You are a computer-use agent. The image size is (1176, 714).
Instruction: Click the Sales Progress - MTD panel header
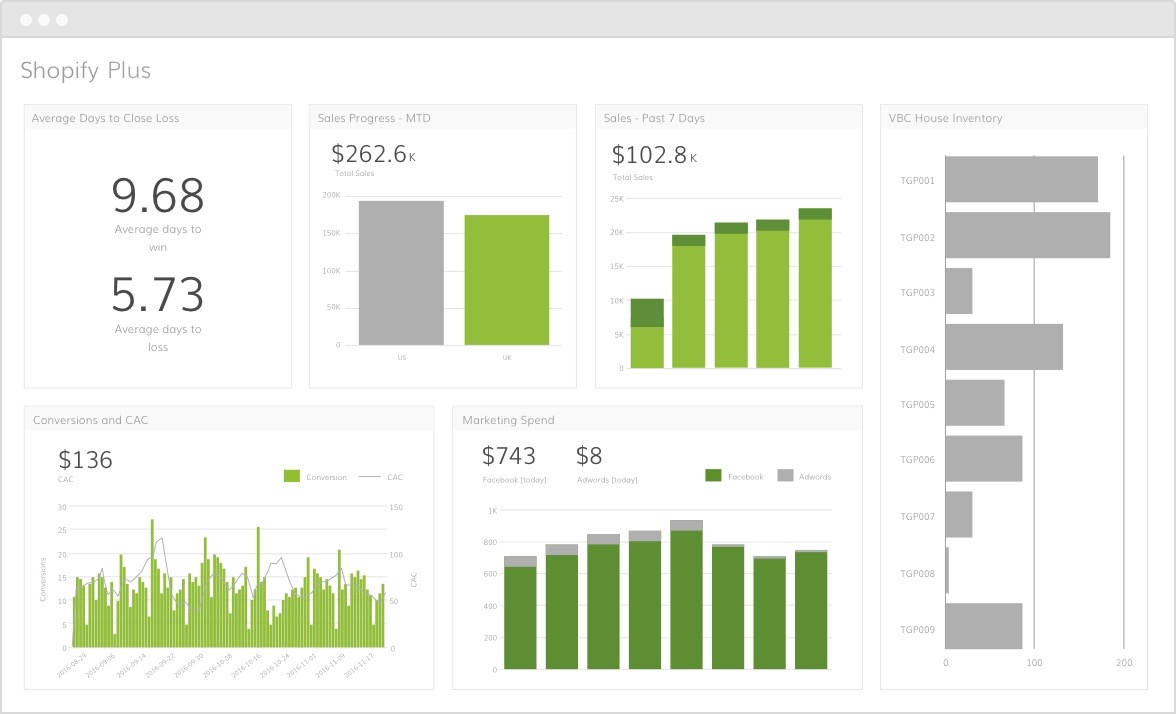(x=374, y=118)
